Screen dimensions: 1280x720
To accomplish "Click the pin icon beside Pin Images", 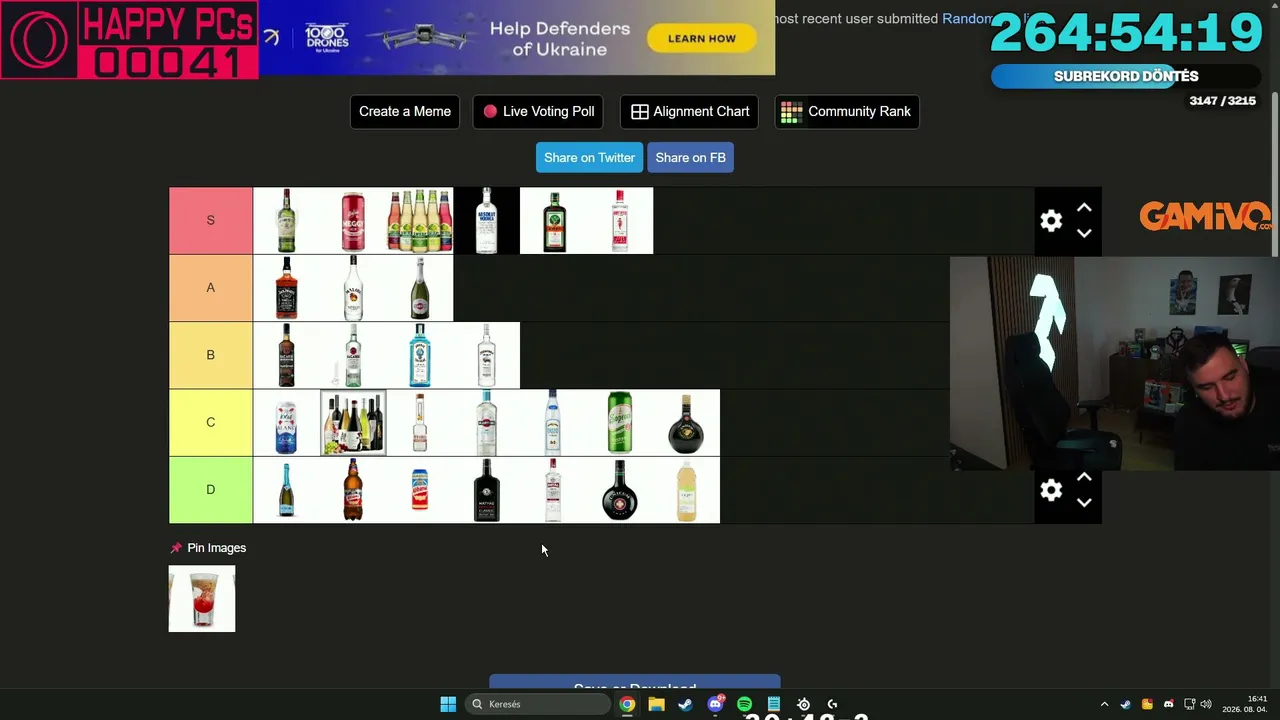I will [176, 548].
